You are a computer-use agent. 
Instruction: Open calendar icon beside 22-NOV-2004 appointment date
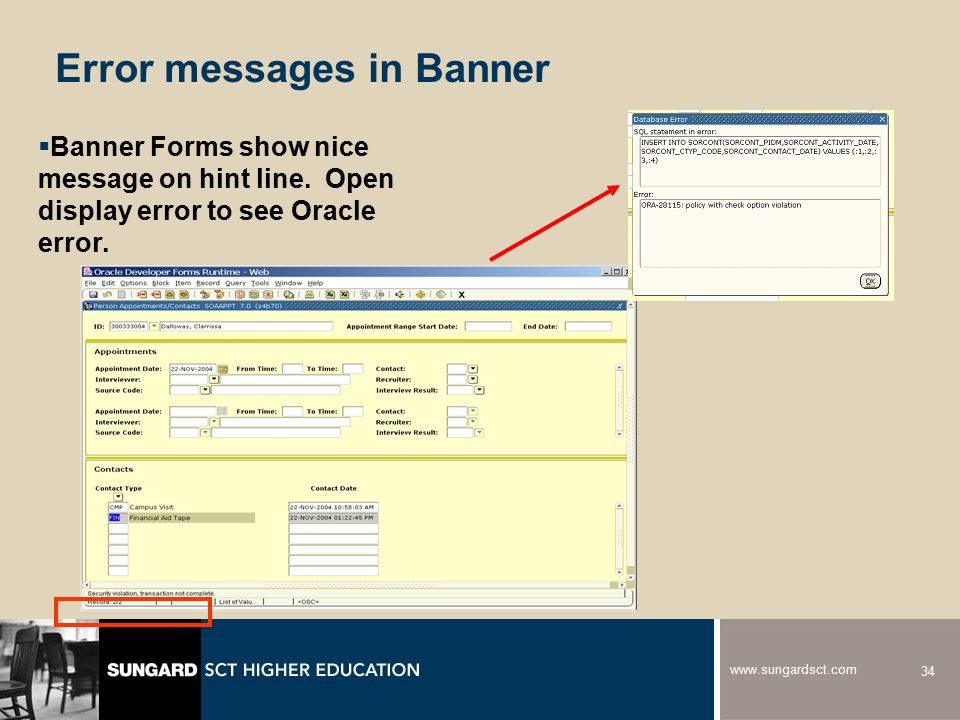[223, 369]
